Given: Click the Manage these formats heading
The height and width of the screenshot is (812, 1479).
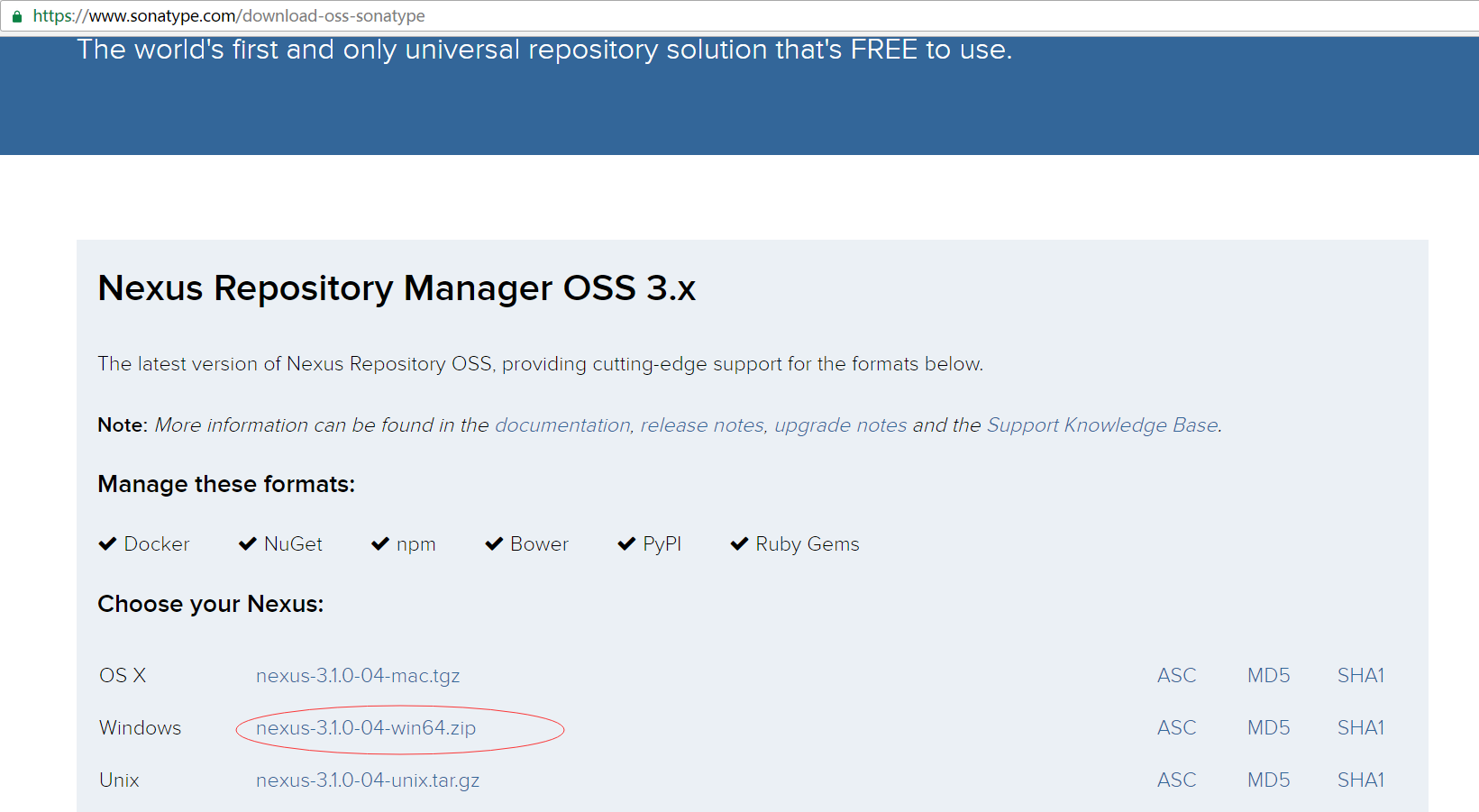Looking at the screenshot, I should pos(226,484).
